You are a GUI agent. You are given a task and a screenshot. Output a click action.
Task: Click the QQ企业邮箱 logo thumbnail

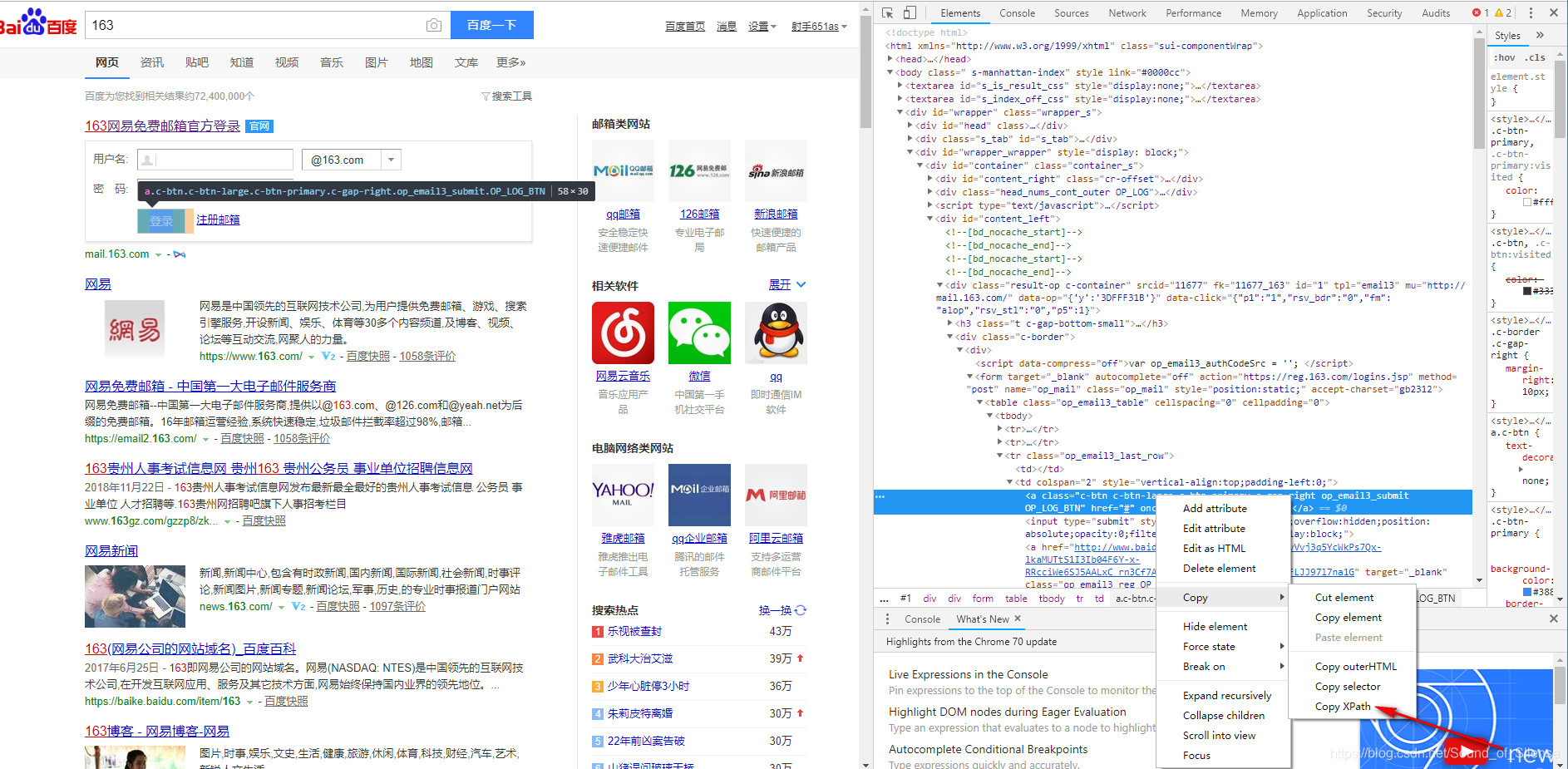coord(699,495)
